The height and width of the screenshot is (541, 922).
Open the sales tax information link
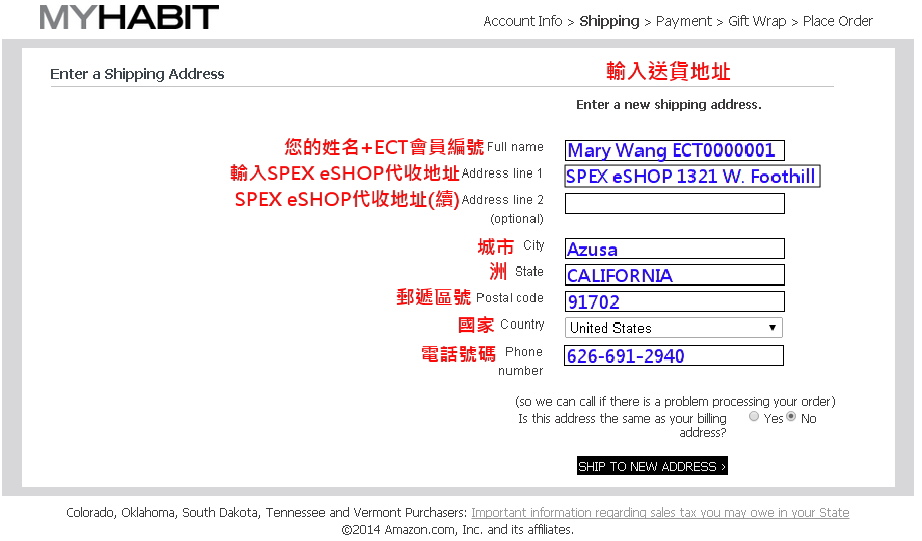(x=660, y=513)
